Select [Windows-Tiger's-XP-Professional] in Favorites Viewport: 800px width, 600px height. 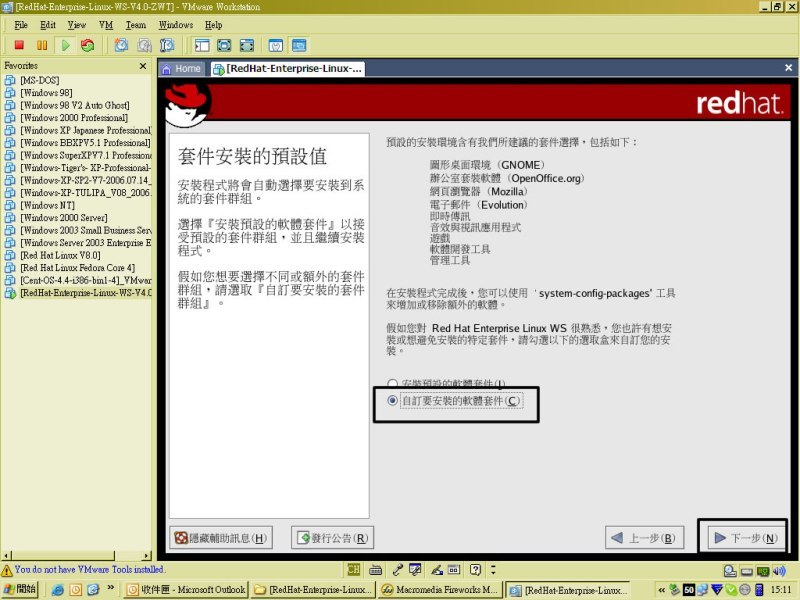click(x=85, y=168)
